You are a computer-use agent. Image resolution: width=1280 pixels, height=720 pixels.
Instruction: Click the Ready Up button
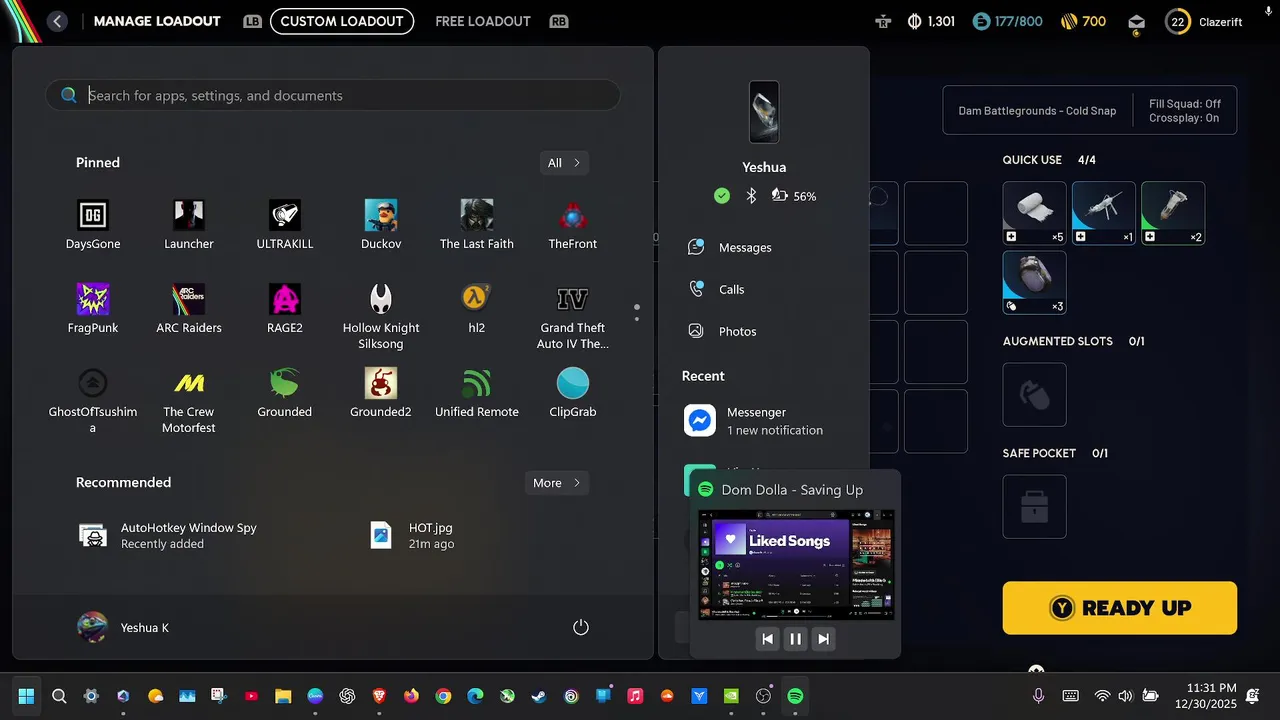1120,608
